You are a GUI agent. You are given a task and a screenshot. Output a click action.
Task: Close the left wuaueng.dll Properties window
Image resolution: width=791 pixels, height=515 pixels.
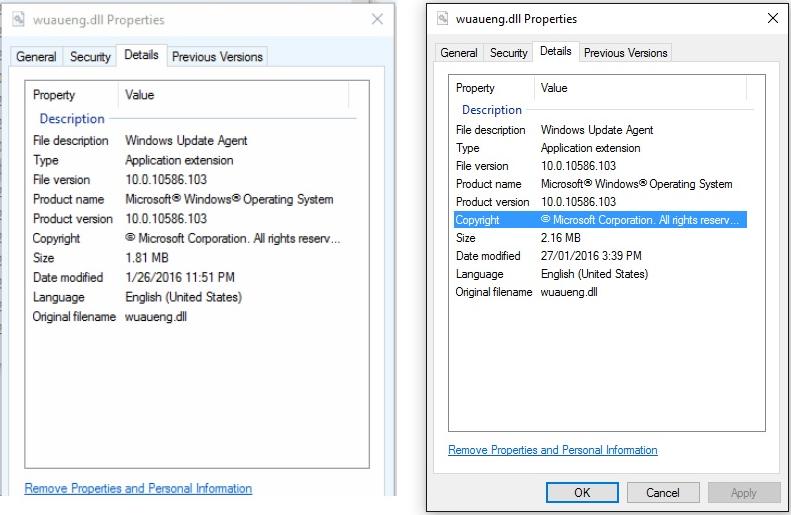pyautogui.click(x=377, y=19)
